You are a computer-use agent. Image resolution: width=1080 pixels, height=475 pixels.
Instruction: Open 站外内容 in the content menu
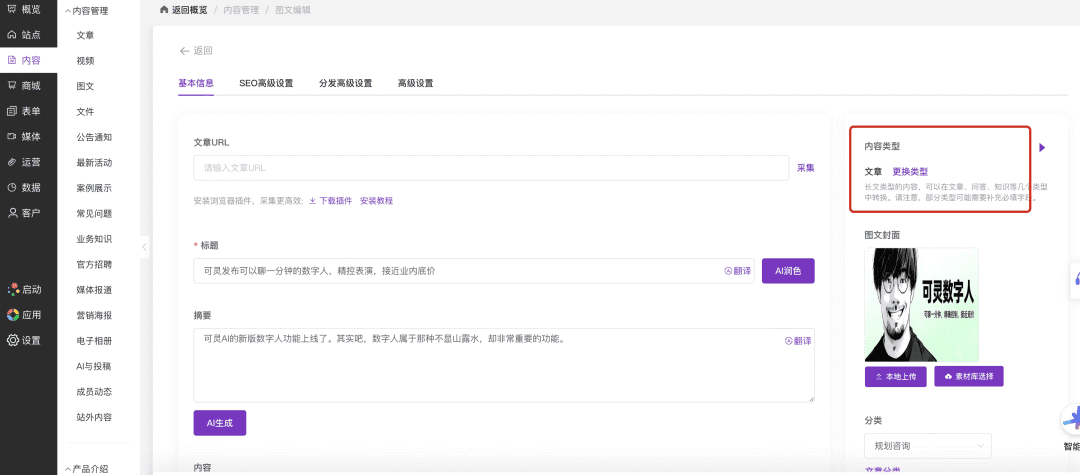pyautogui.click(x=94, y=417)
